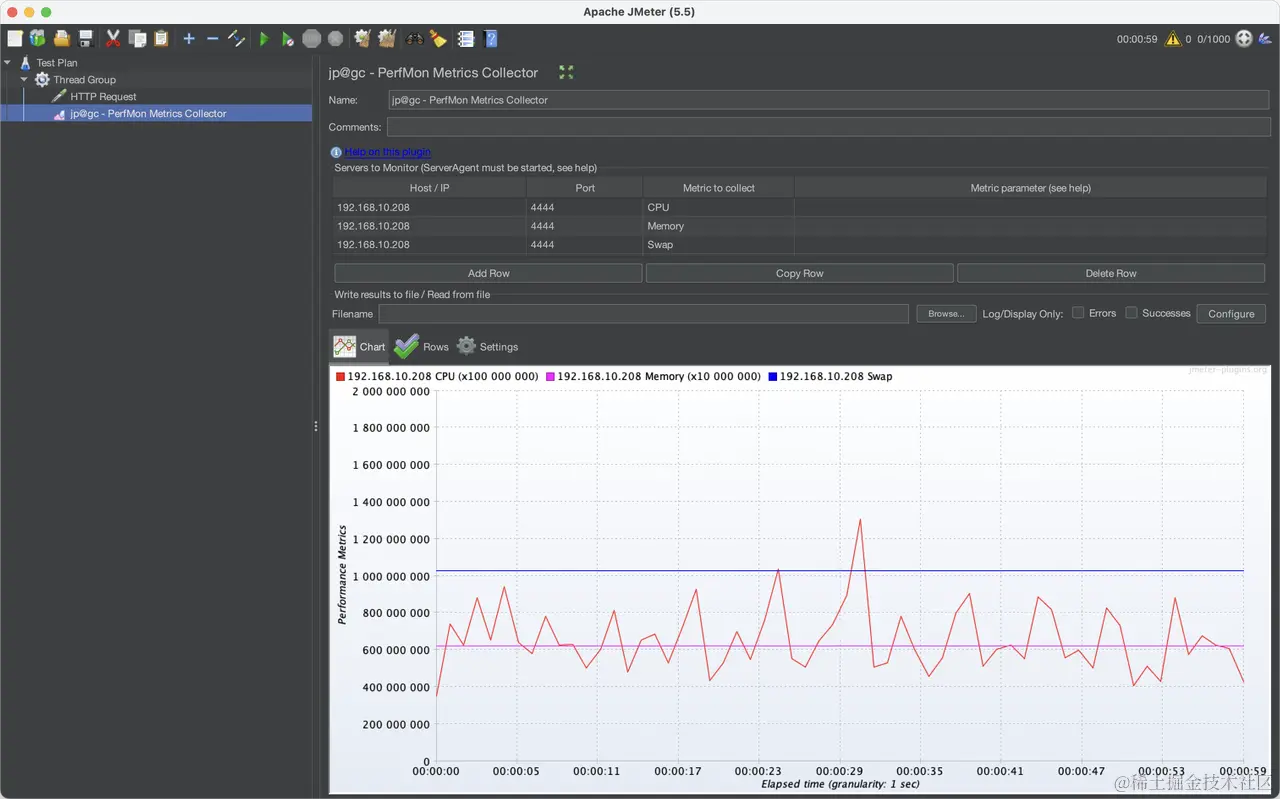Create a new test plan via toolbar icon
Image resolution: width=1280 pixels, height=799 pixels.
14,39
